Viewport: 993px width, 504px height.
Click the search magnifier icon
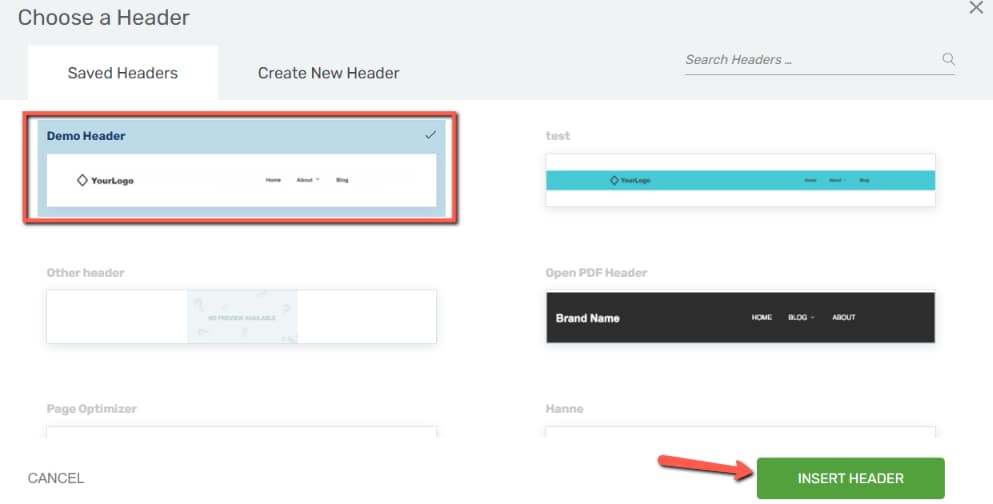pos(948,59)
